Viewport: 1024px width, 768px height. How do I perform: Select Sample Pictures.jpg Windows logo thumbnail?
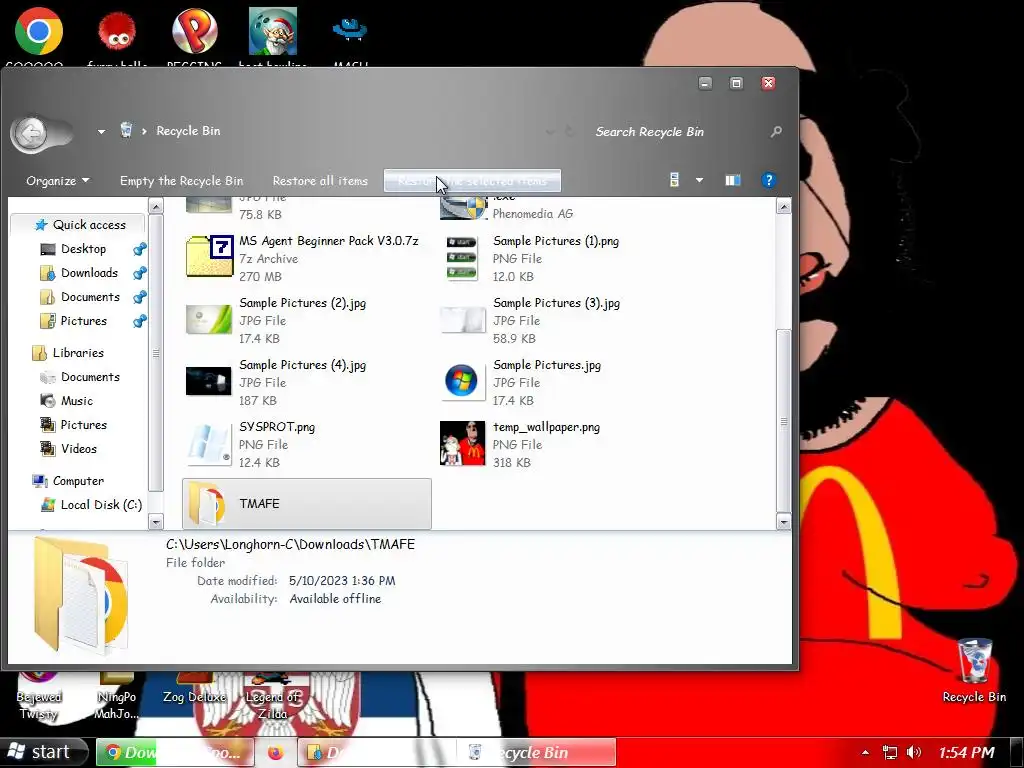point(462,381)
